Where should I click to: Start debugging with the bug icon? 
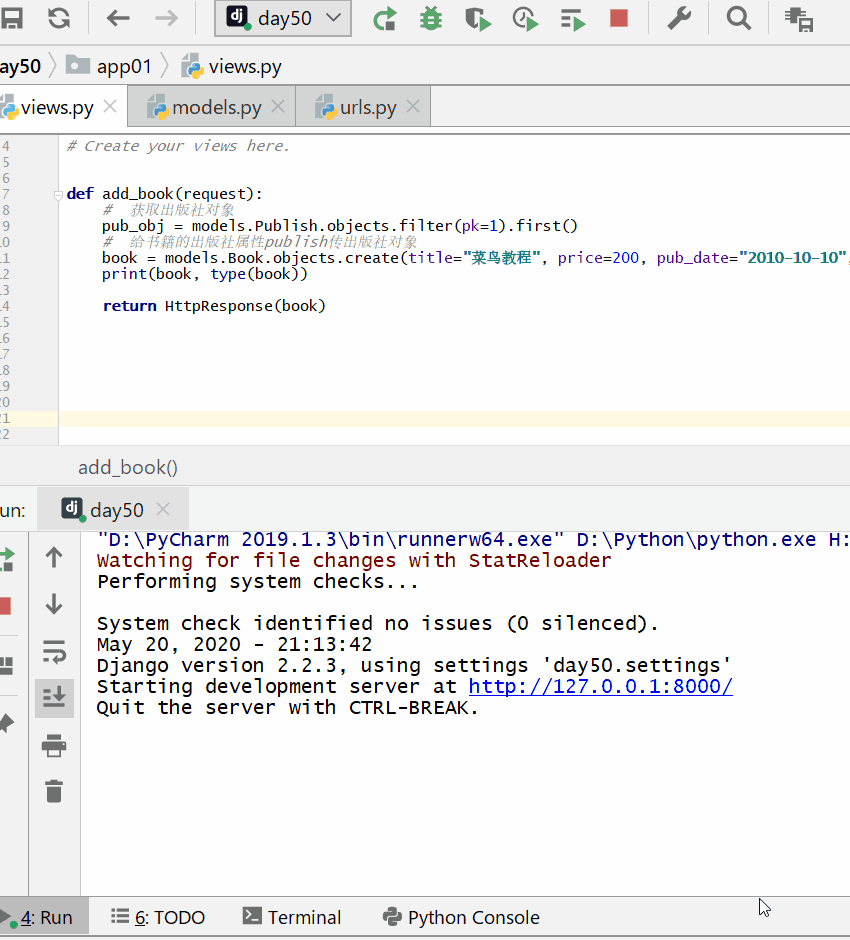(431, 18)
